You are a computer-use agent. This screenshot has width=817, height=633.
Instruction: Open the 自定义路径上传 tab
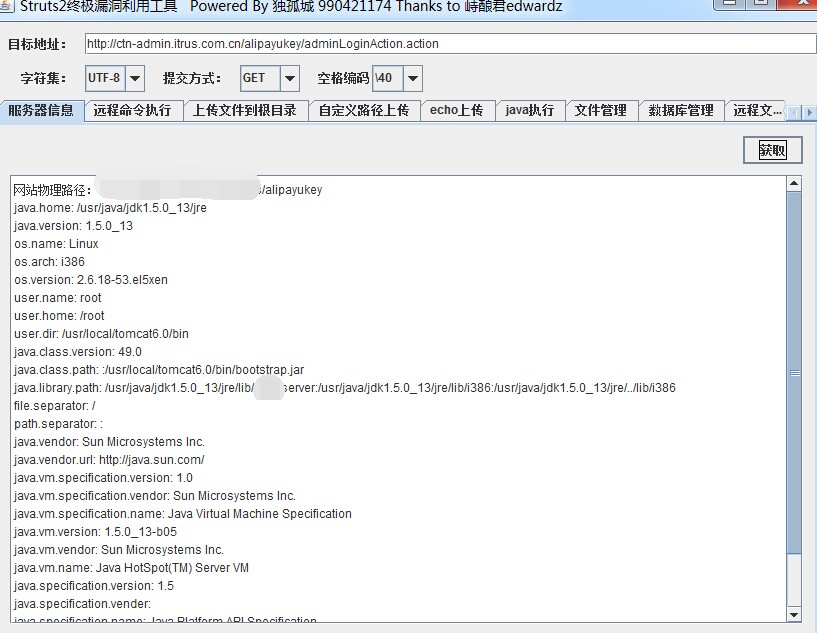click(364, 110)
